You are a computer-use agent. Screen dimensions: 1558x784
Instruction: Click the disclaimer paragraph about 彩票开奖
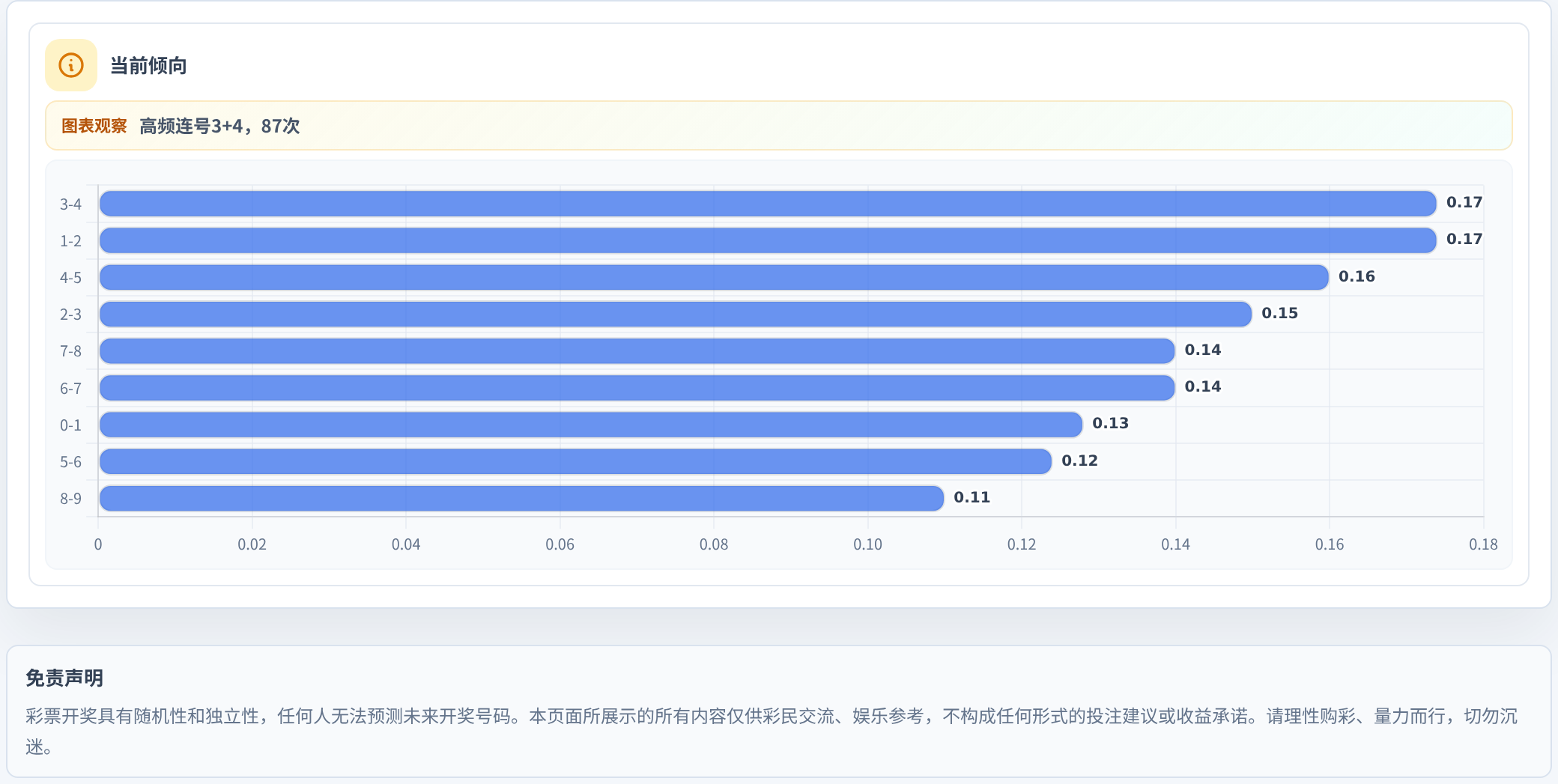click(x=772, y=731)
